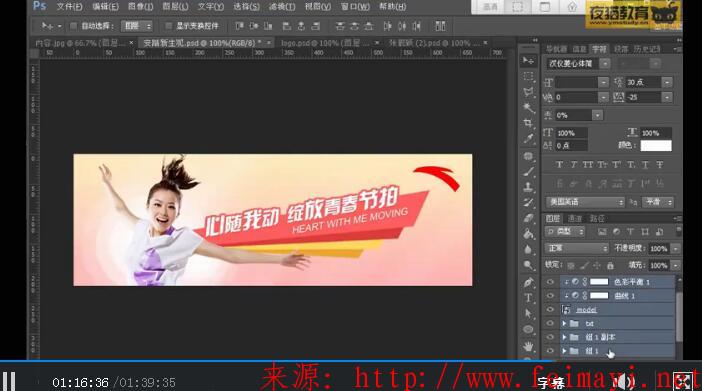Select the Pen tool
This screenshot has height=391, width=702.
pos(528,283)
